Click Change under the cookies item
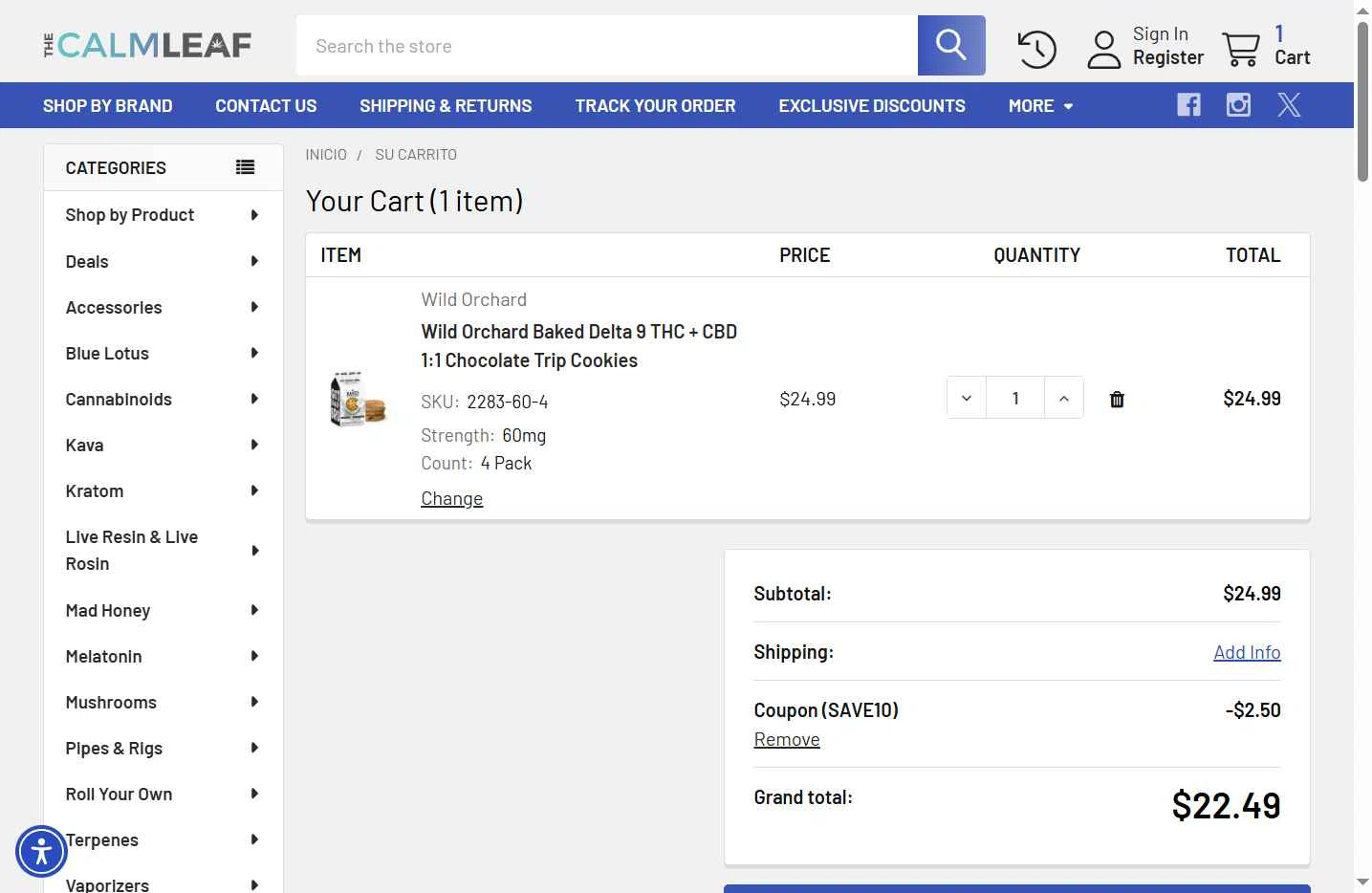The height and width of the screenshot is (893, 1372). (x=452, y=498)
